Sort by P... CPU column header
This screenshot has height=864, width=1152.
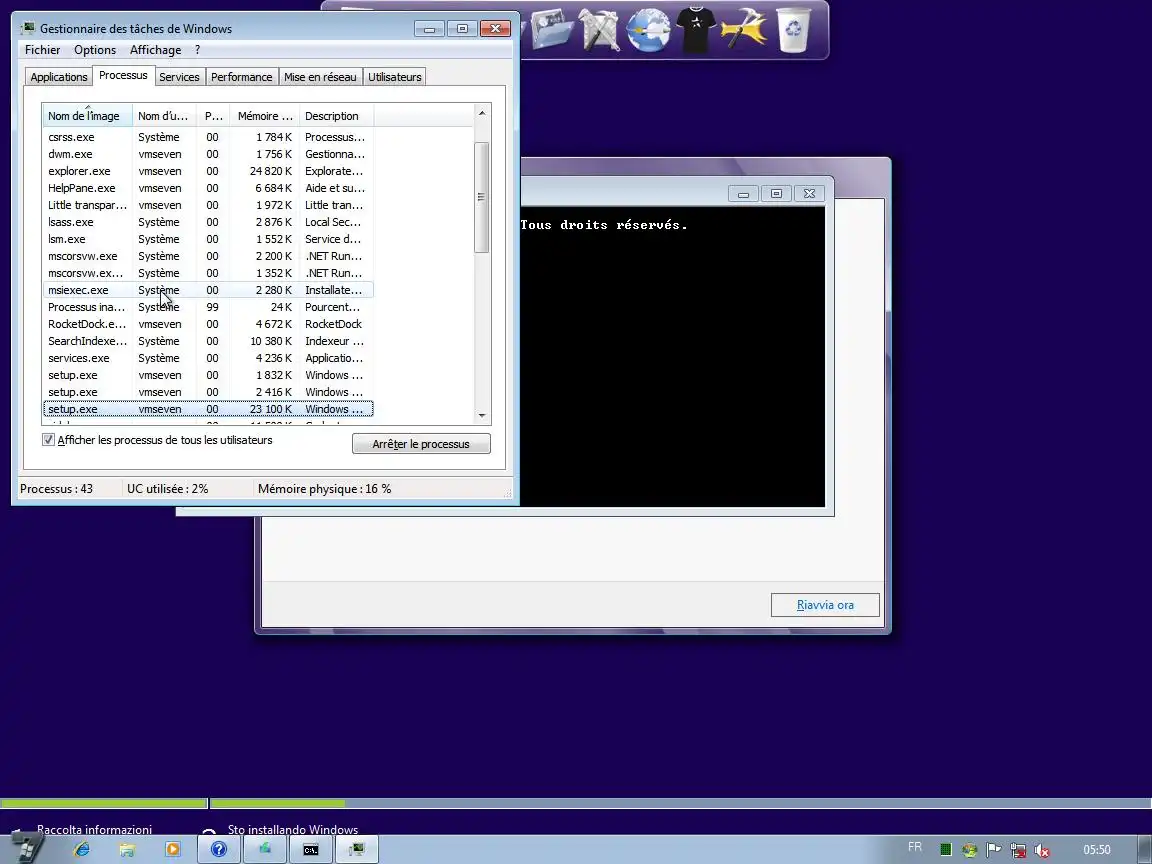[x=213, y=116]
